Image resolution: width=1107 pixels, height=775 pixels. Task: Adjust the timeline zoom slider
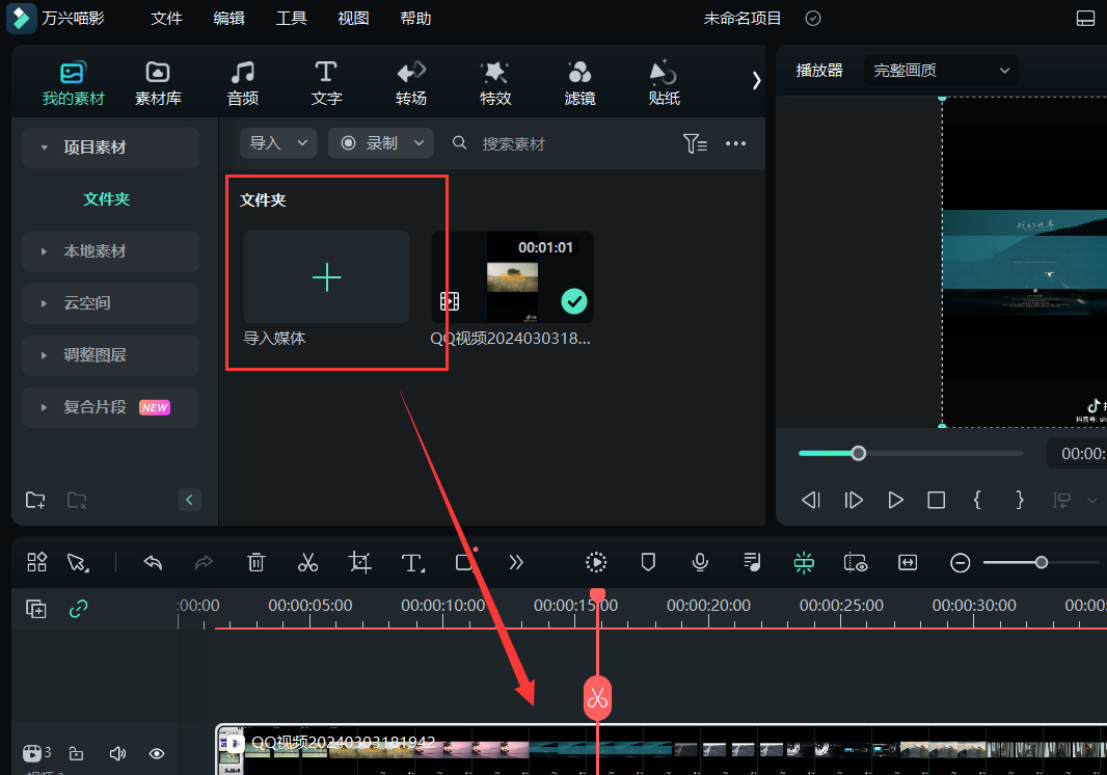pos(1041,563)
